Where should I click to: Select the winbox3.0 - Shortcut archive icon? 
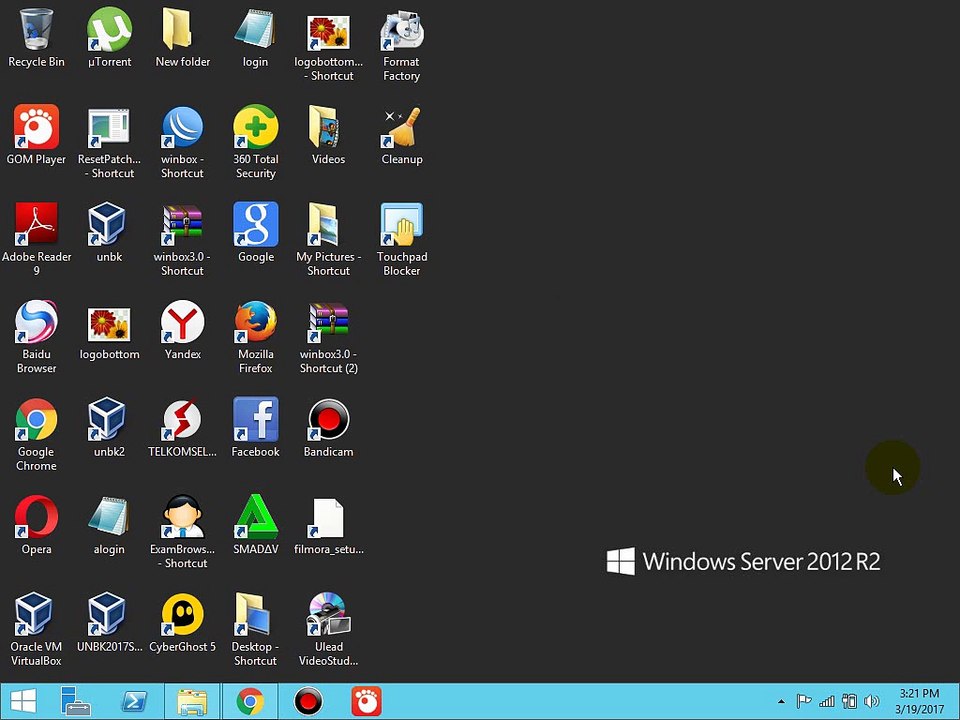pyautogui.click(x=182, y=238)
